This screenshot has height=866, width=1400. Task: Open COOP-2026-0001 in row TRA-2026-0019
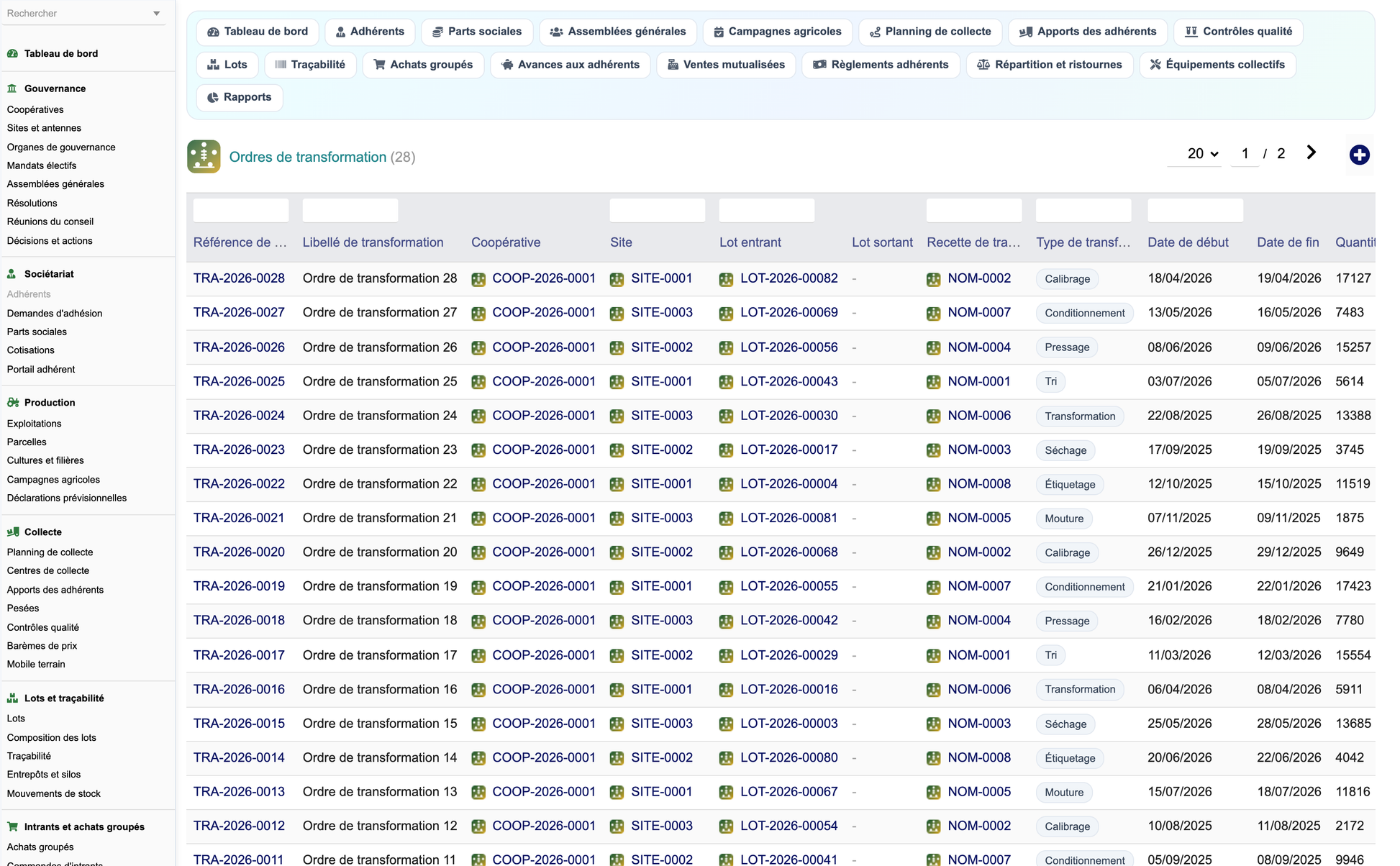click(x=544, y=586)
